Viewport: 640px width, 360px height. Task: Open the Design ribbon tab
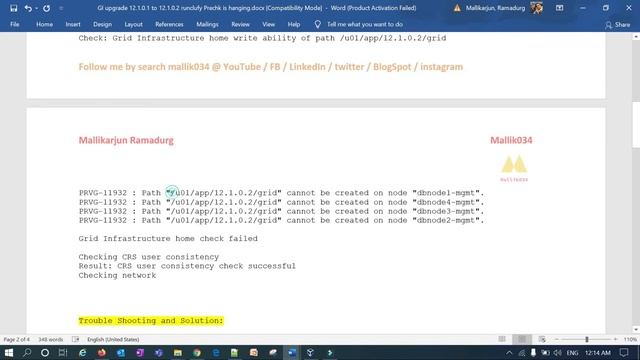pos(102,24)
